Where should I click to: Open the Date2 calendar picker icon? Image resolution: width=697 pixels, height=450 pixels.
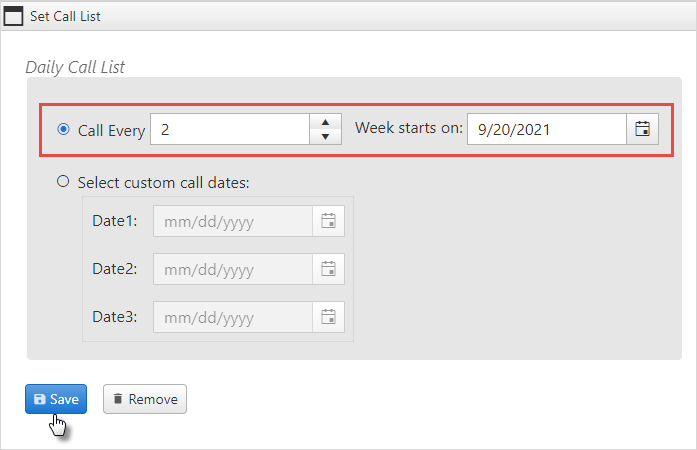[328, 269]
